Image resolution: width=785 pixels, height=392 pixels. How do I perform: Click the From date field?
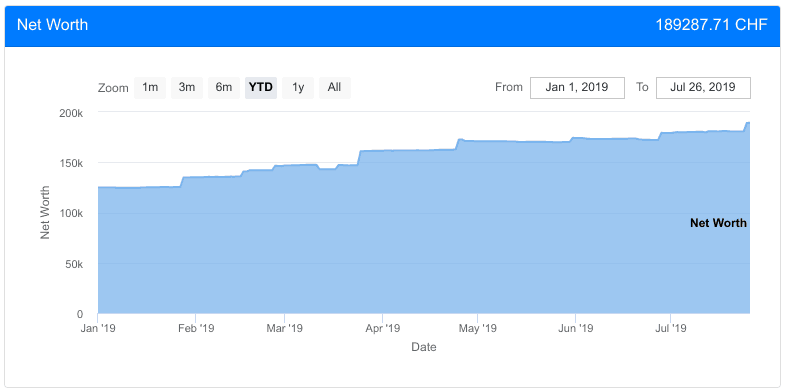click(x=577, y=88)
